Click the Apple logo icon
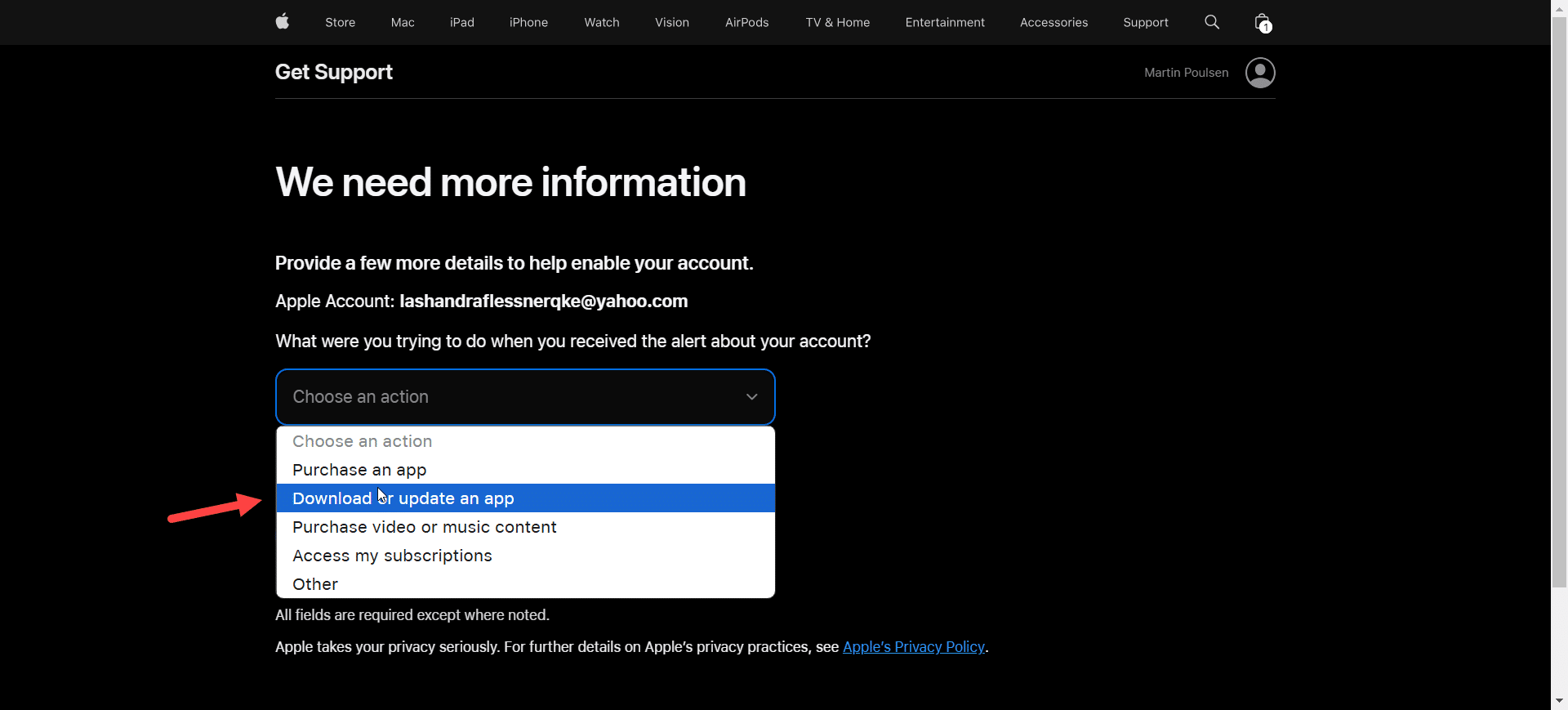 [x=283, y=22]
